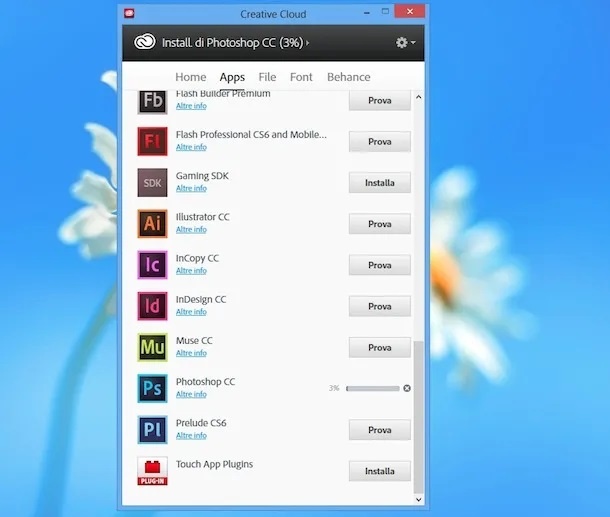Open Altre info under Muse CC
610x517 pixels.
click(191, 353)
